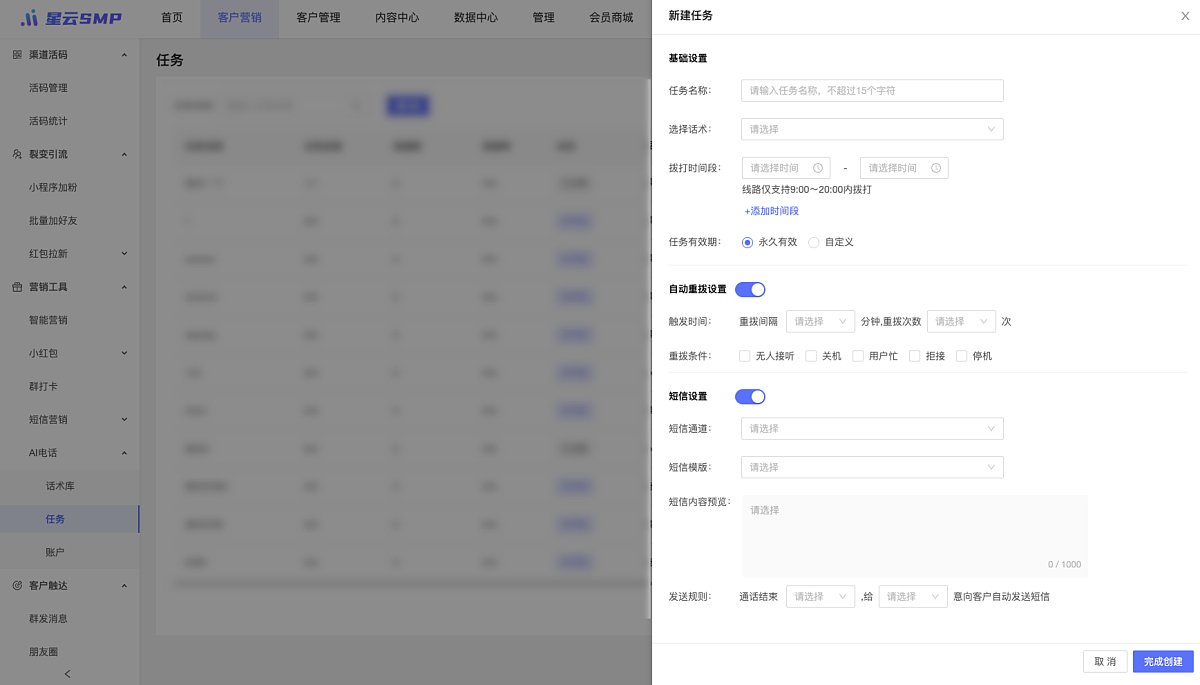The image size is (1200, 685).
Task: Open the 重拨间隔 dropdown
Action: [x=820, y=321]
